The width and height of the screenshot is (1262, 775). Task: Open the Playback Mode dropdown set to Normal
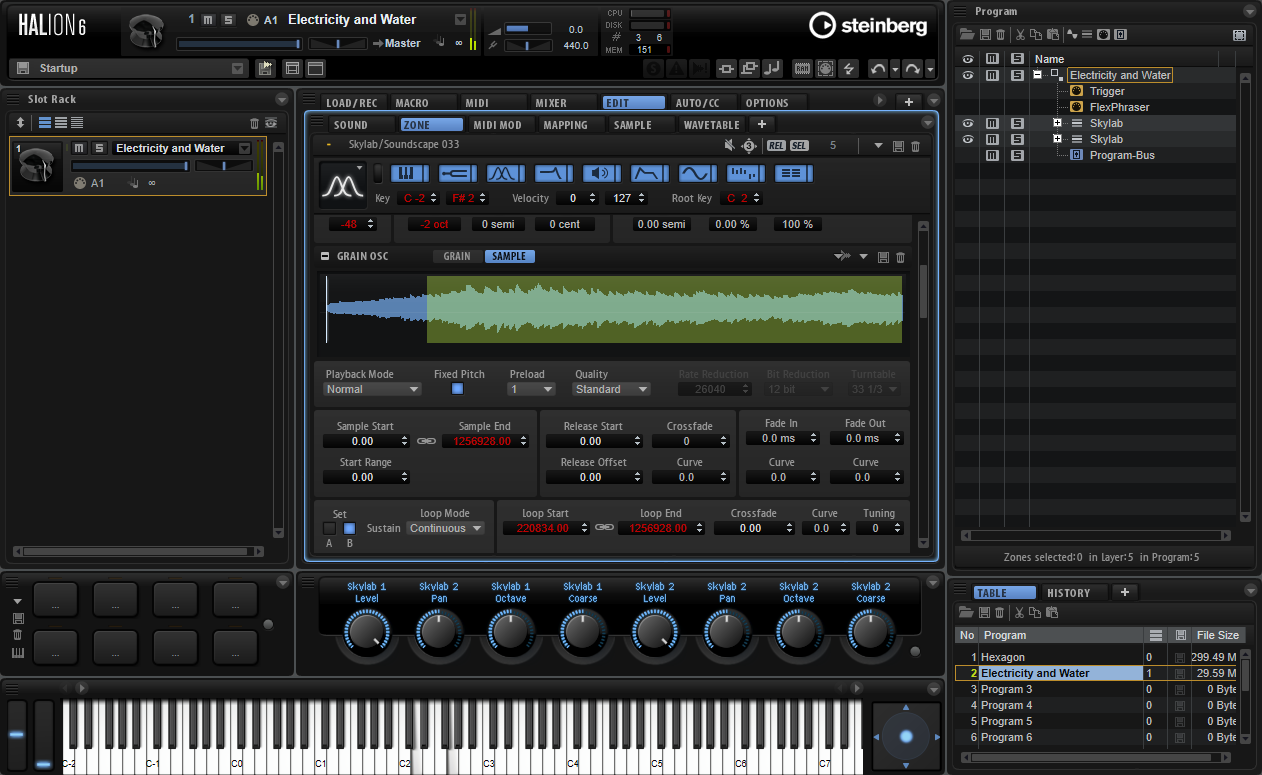tap(372, 389)
